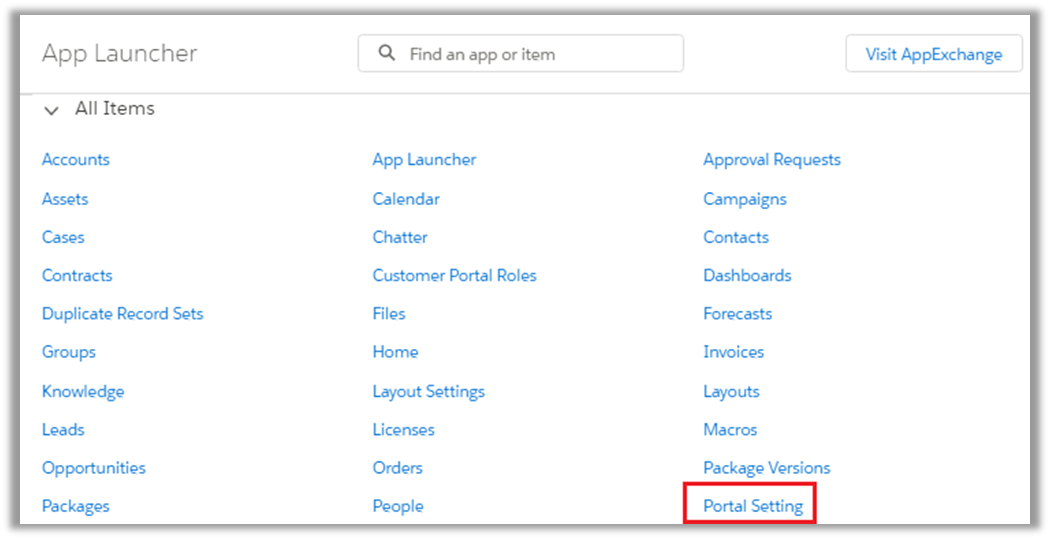1050x539 pixels.
Task: Open the Portal Setting link
Action: point(753,506)
